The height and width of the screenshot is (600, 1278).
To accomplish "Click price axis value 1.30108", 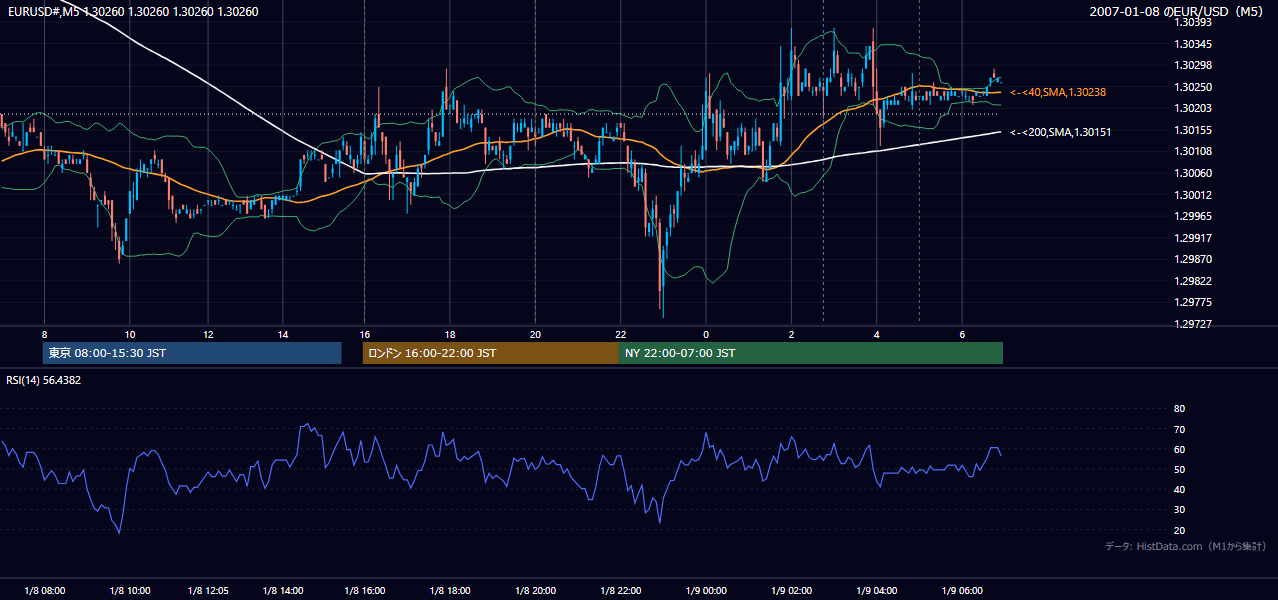I will click(1192, 152).
